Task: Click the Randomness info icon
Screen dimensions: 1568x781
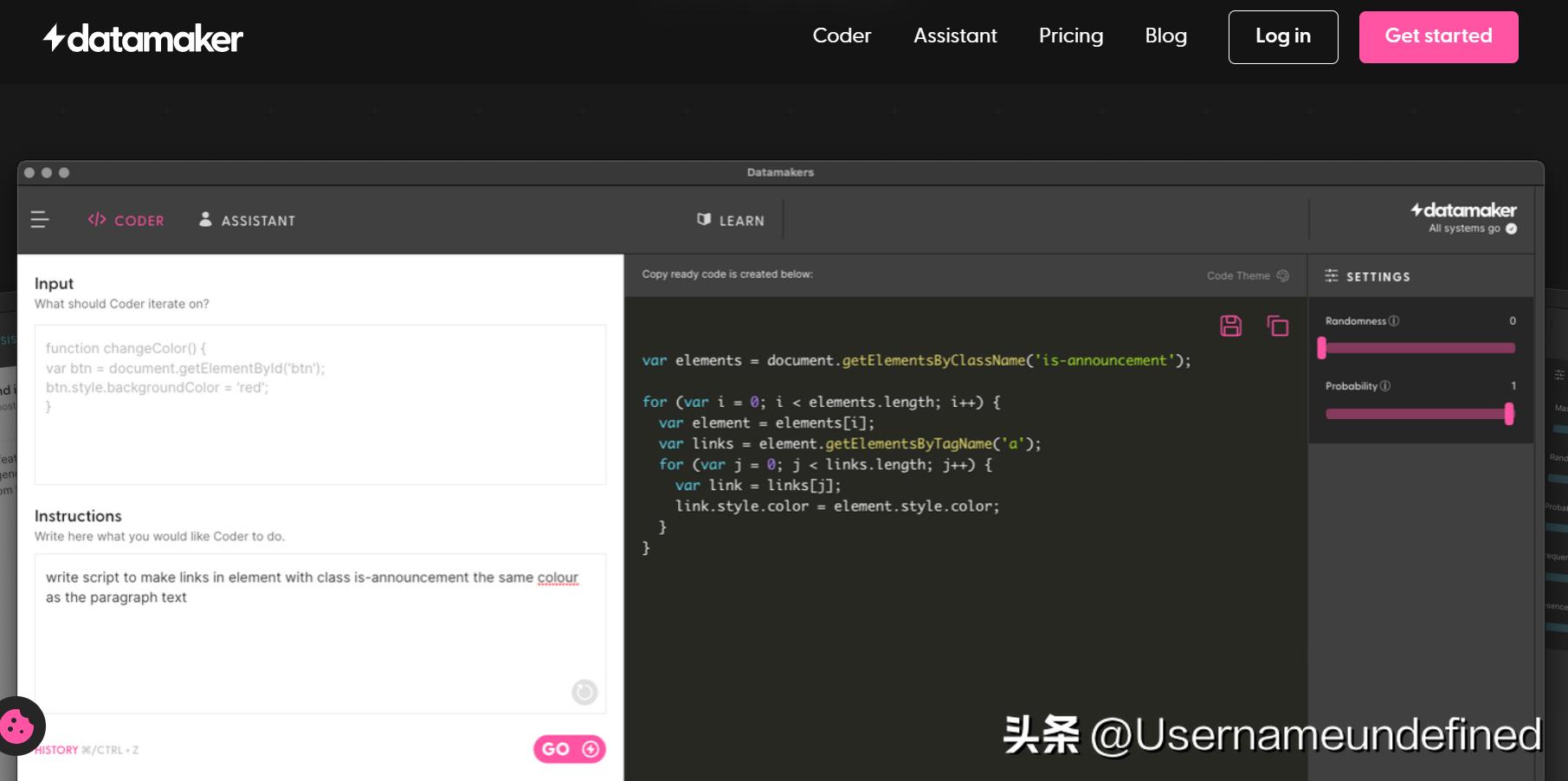Action: coord(1394,321)
